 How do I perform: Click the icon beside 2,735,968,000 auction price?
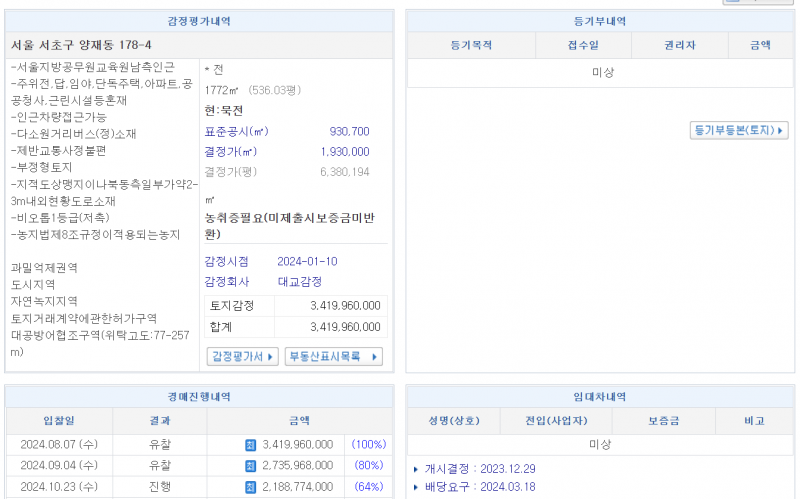251,466
